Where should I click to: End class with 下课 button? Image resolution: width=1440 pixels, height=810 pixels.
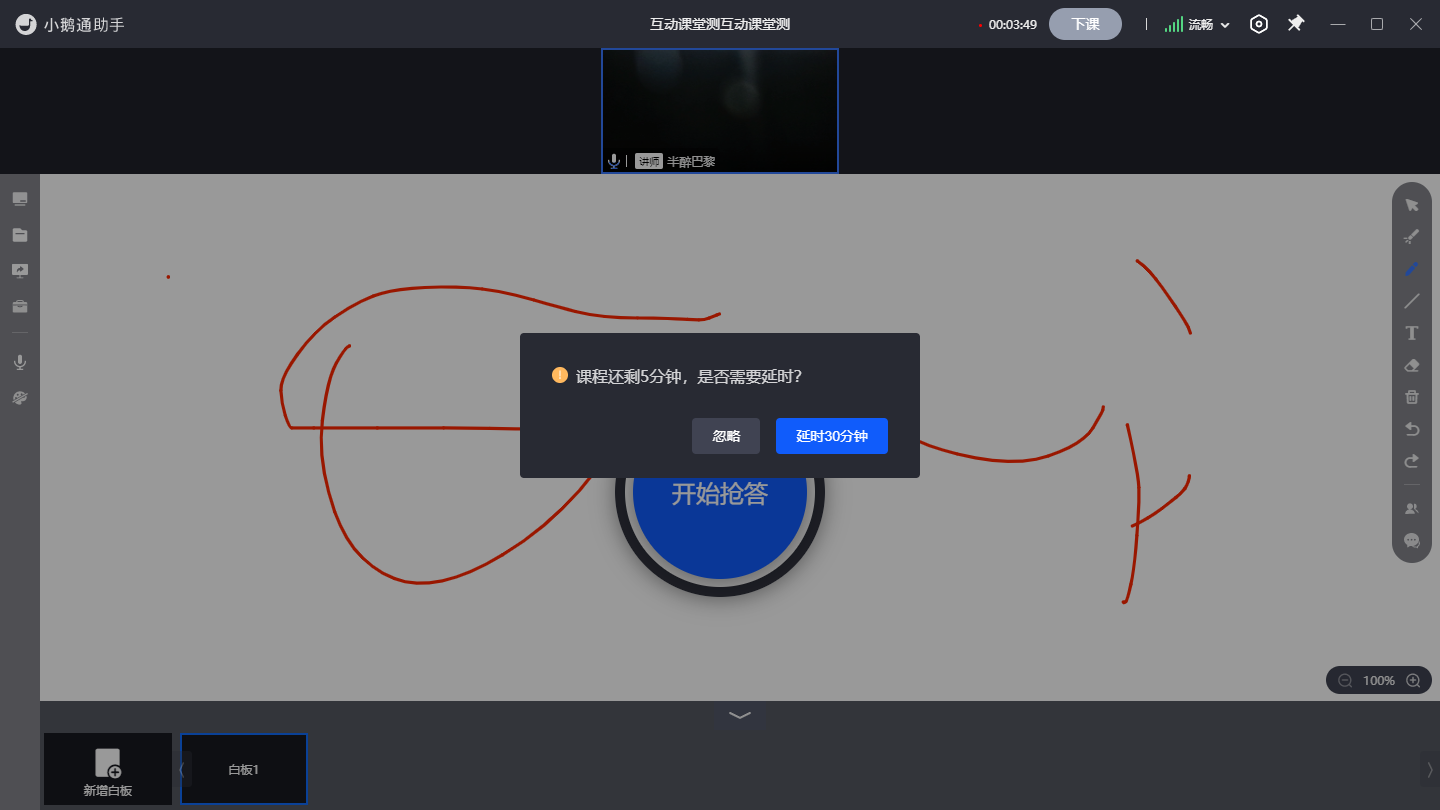pyautogui.click(x=1085, y=24)
